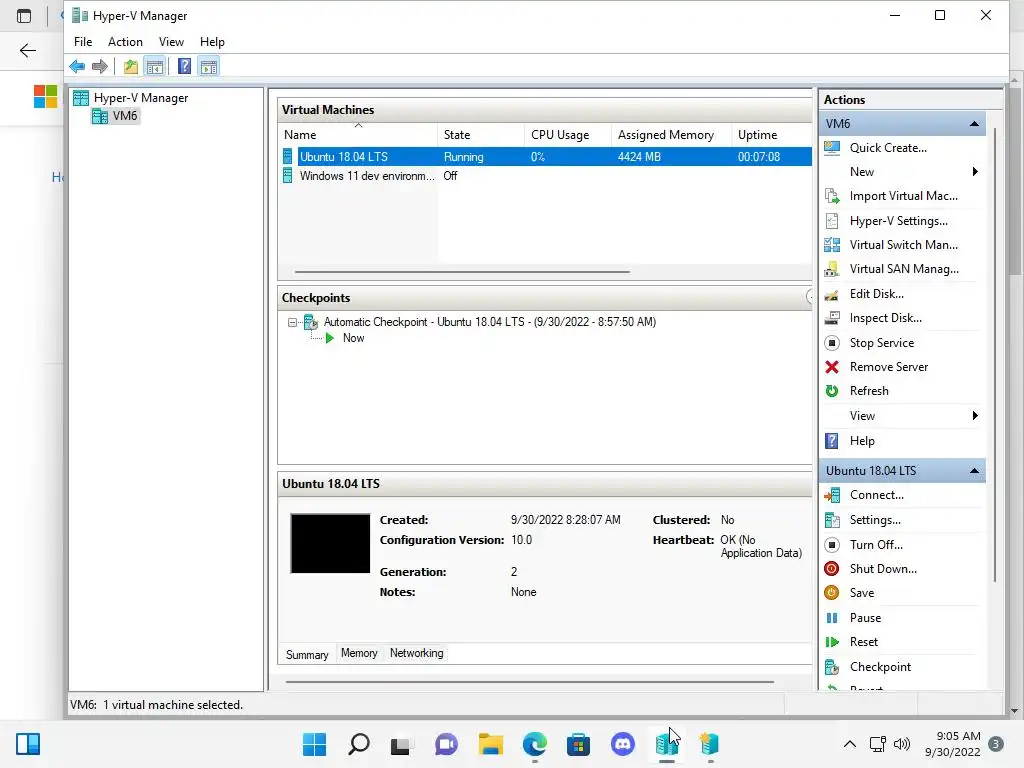The height and width of the screenshot is (768, 1024).
Task: Click the Connect icon for Ubuntu VM
Action: coord(832,495)
